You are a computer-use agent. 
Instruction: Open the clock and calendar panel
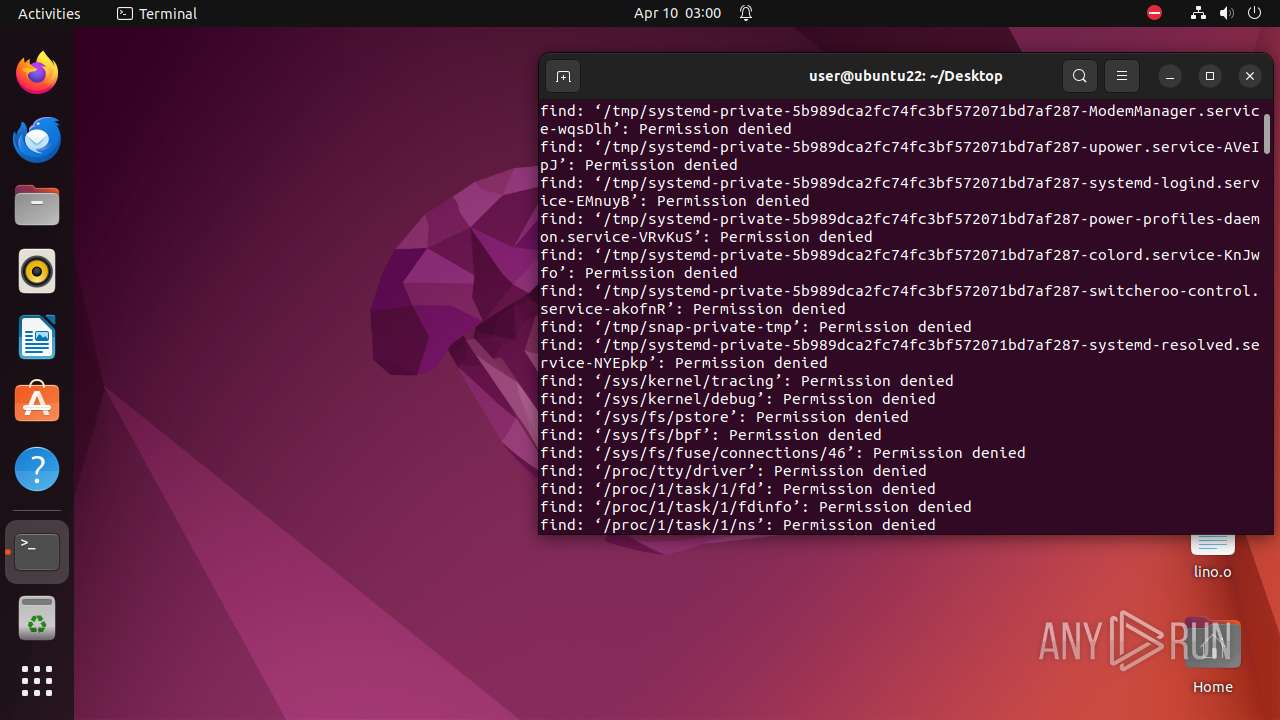pos(677,13)
